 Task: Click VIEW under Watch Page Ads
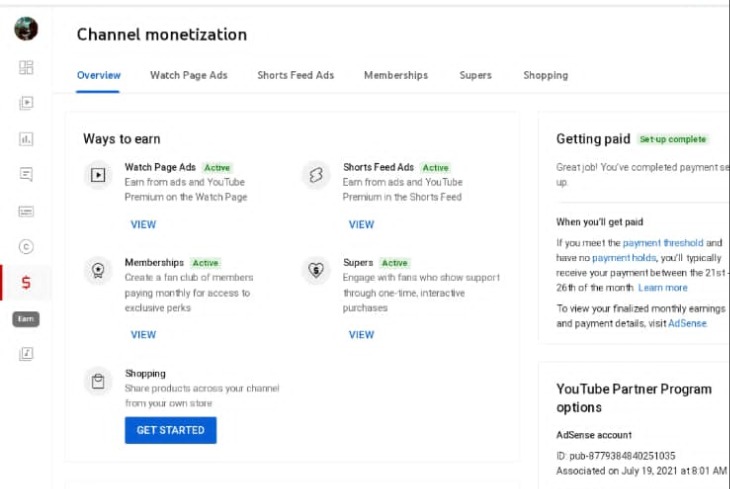pyautogui.click(x=143, y=224)
